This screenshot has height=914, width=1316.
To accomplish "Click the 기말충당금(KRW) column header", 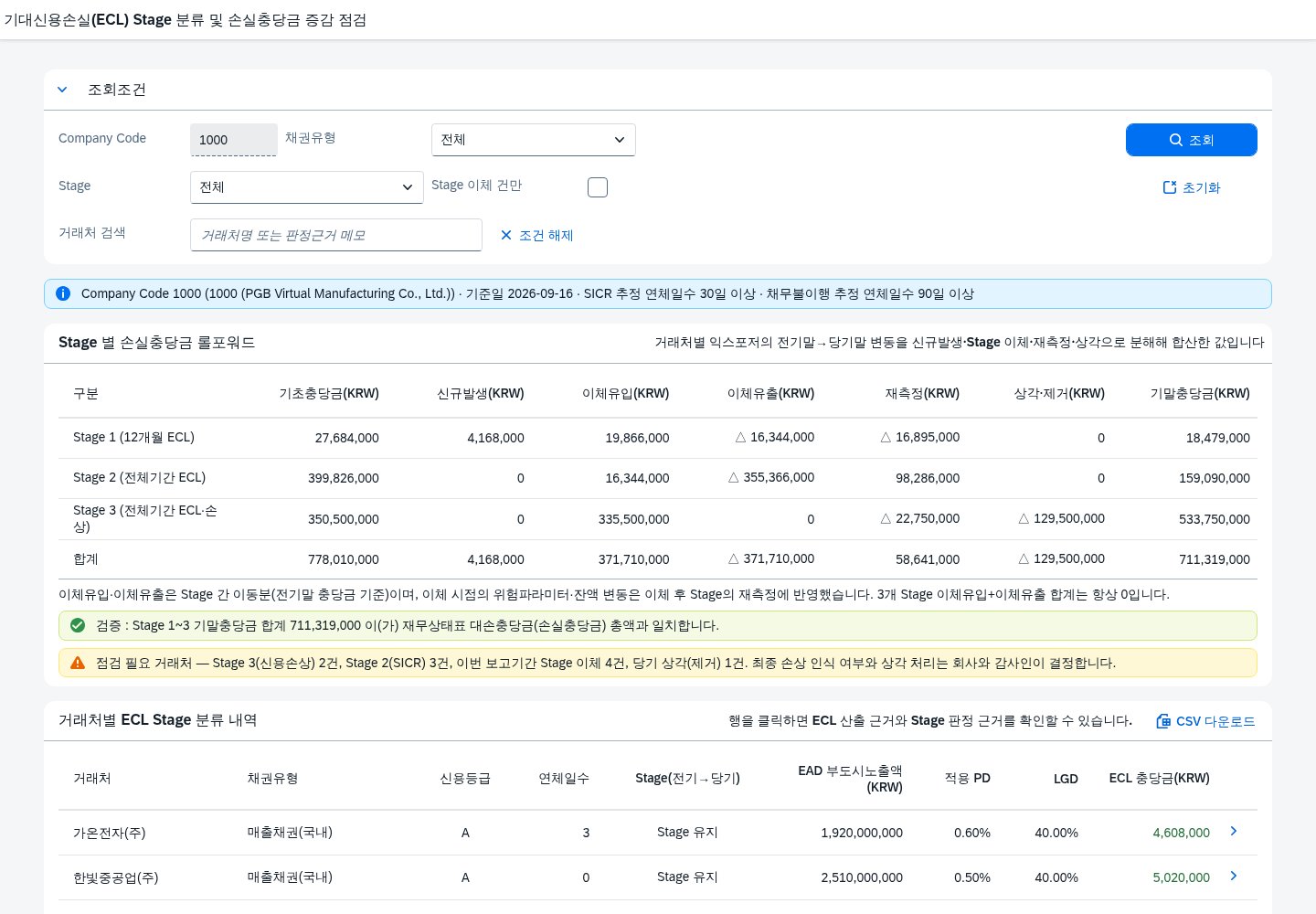I will (1200, 393).
